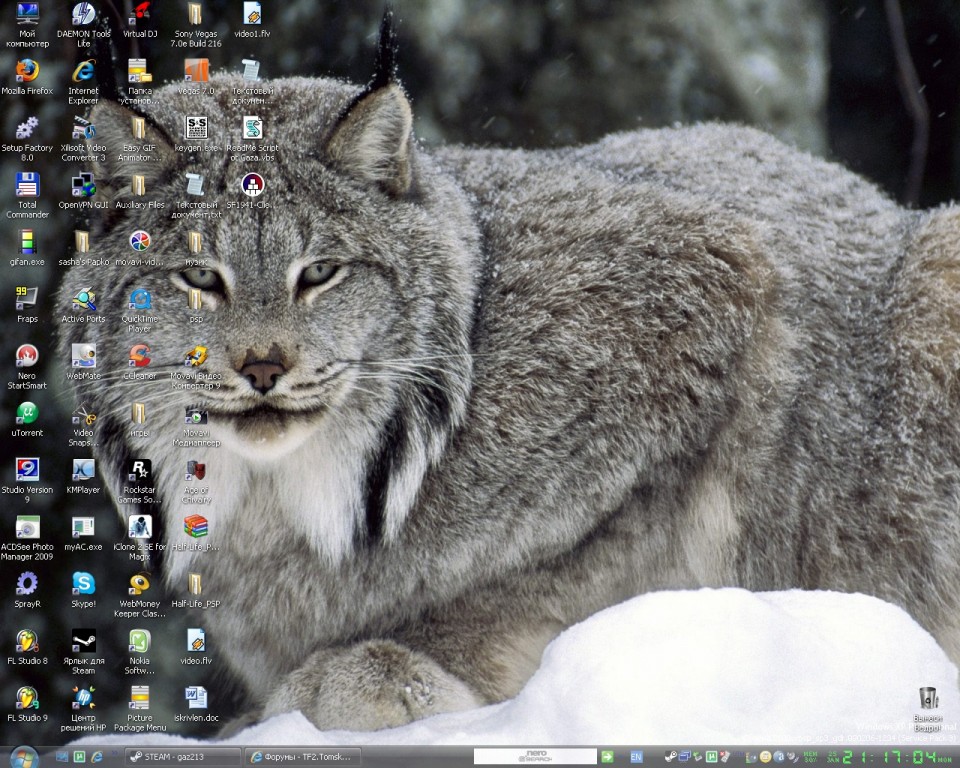The height and width of the screenshot is (768, 960).
Task: Click the Windows Start button
Action: [24, 757]
